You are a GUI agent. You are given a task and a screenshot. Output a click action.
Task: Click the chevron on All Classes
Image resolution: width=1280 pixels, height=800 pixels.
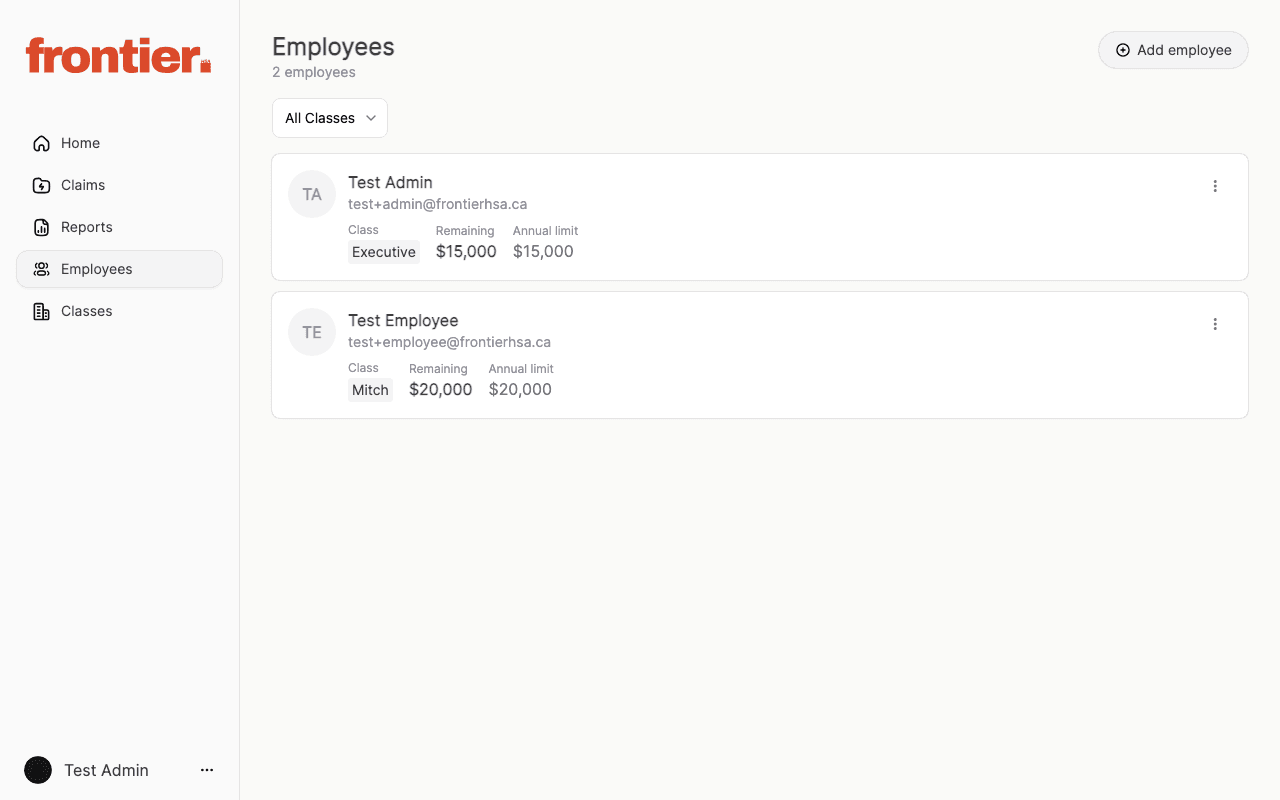coord(371,118)
